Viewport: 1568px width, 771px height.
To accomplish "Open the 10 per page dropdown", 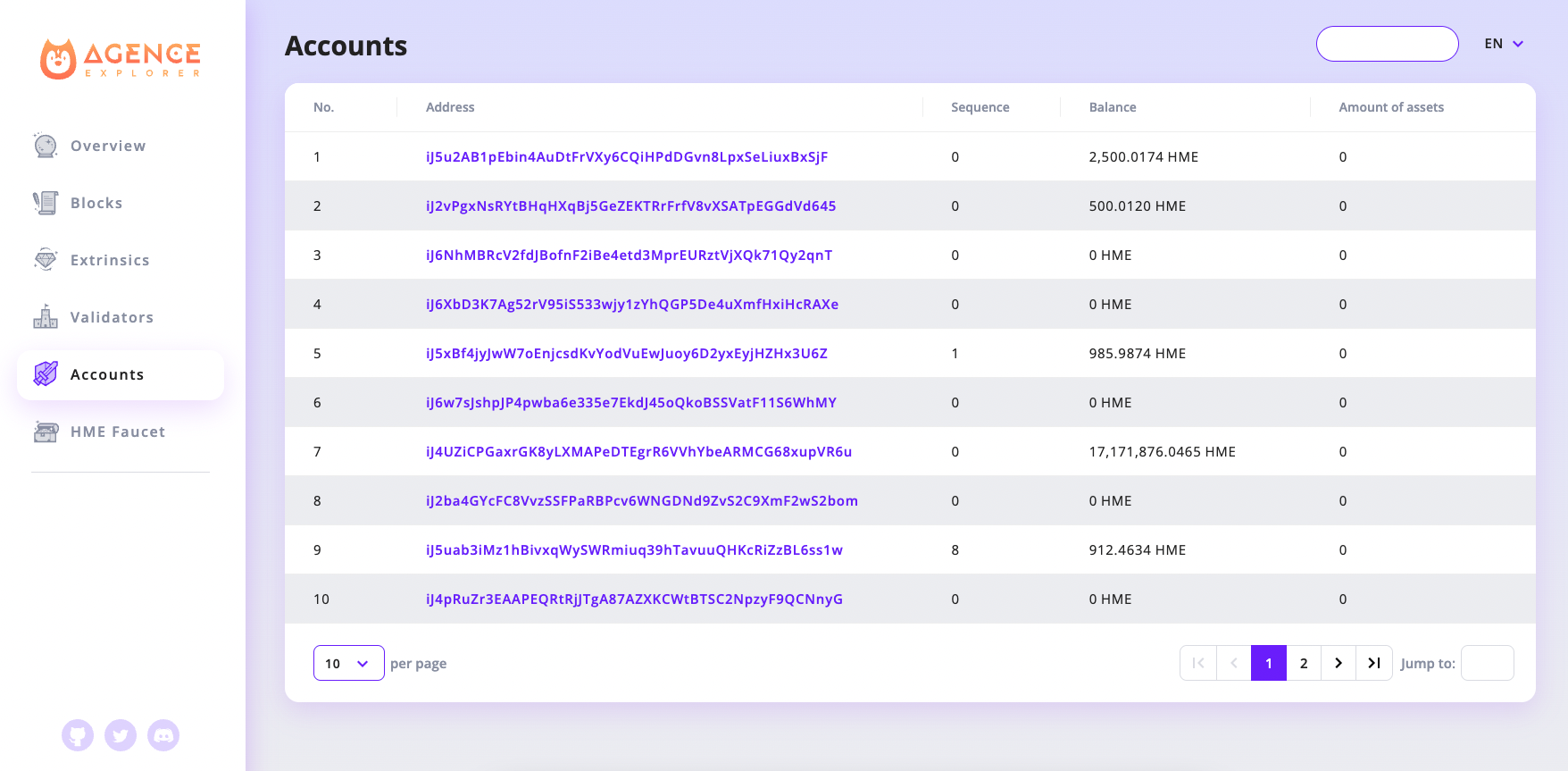I will [348, 663].
